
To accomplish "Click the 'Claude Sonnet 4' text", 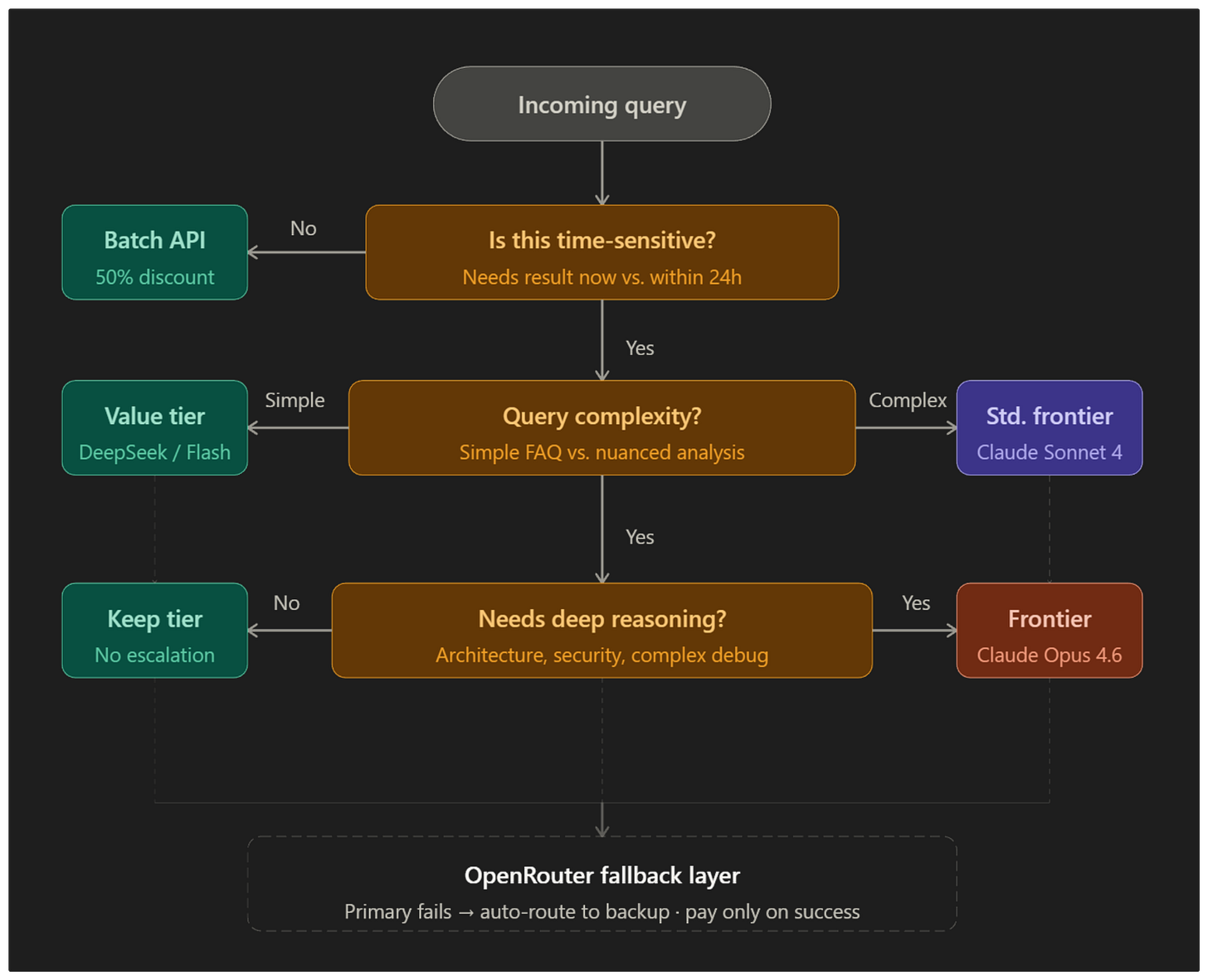I will coord(1050,452).
